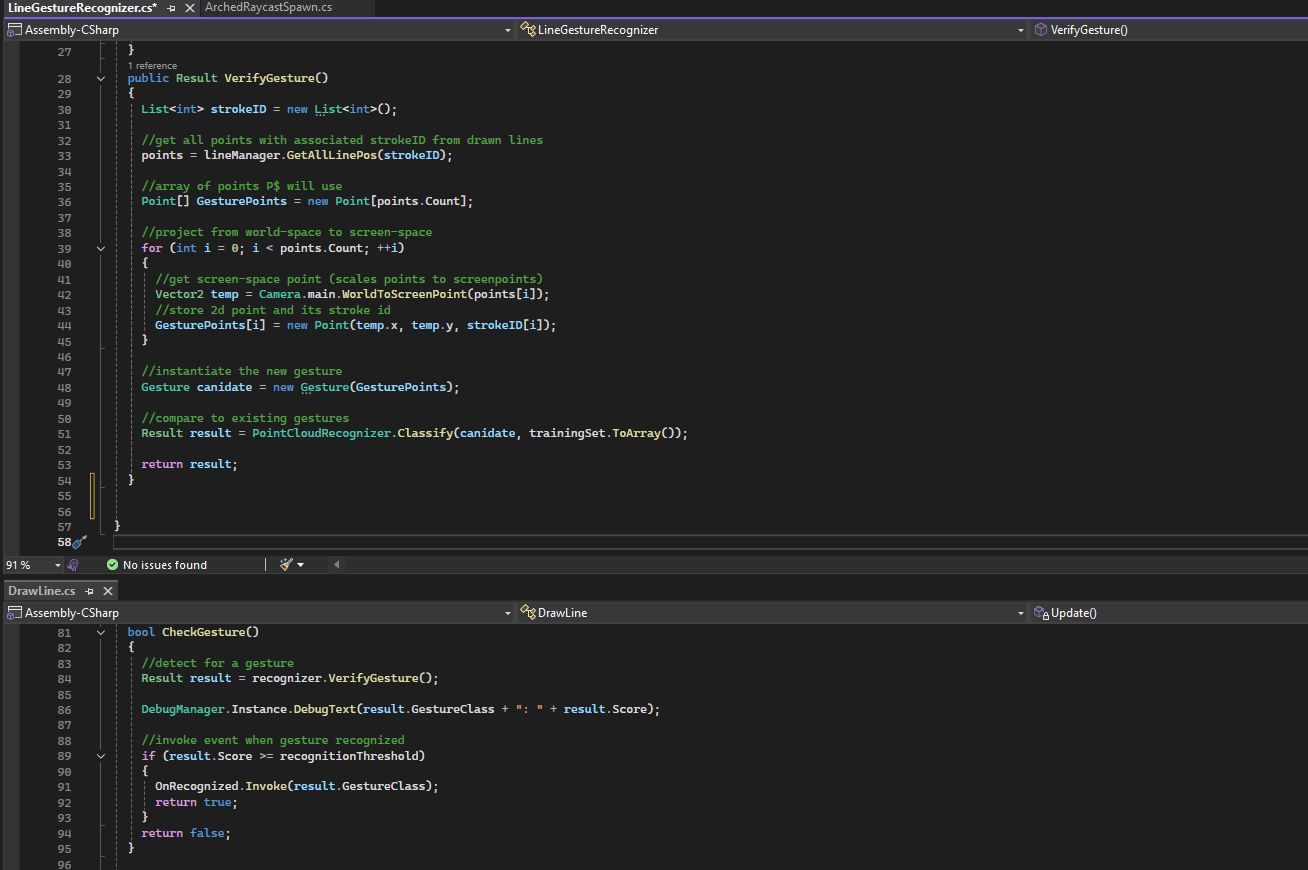Pin the LineGestureRecognizer.cs tab
Viewport: 1308px width, 870px height.
pos(171,8)
